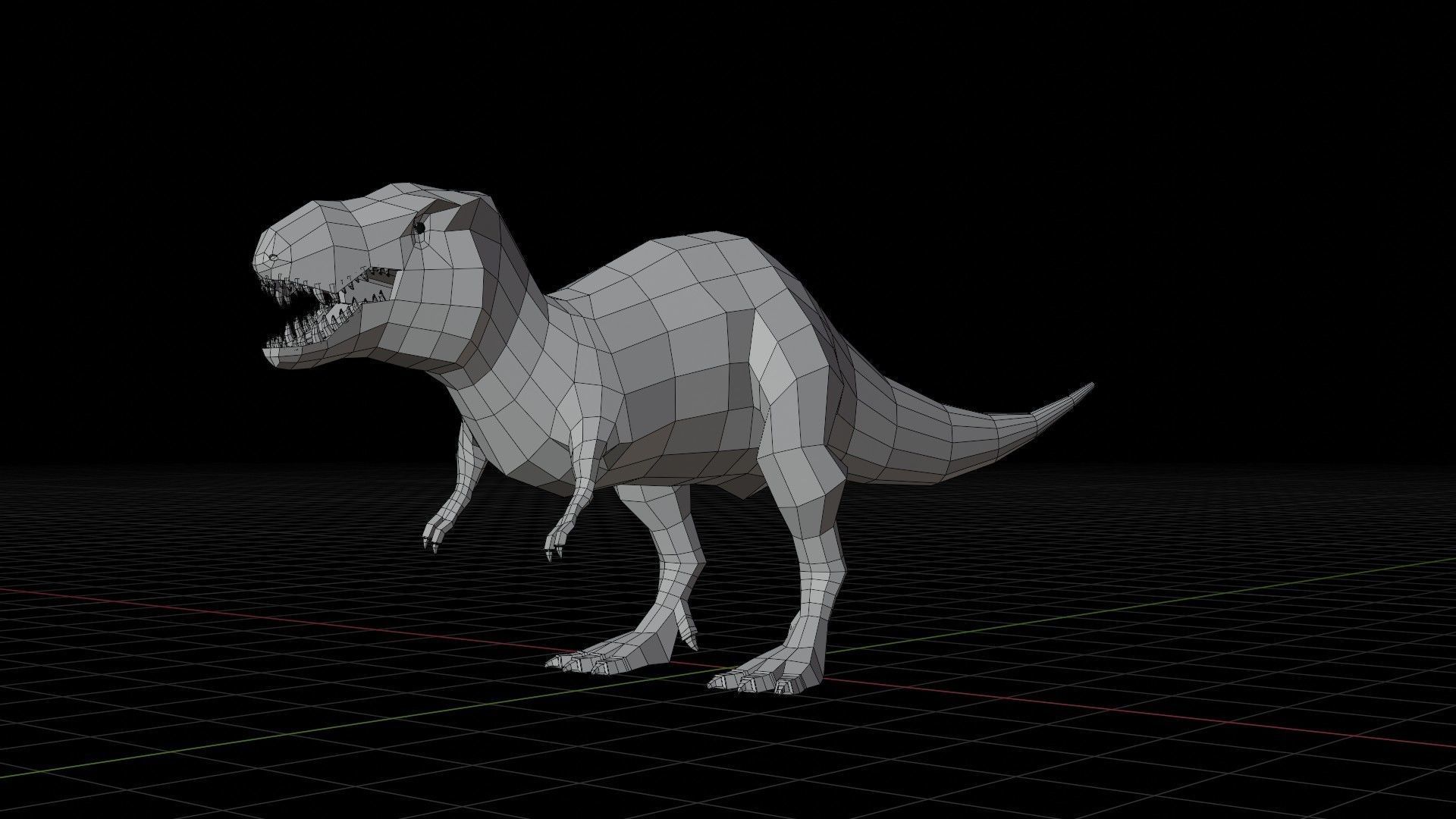Screen dimensions: 1456x819
Task: Click the black eye of the T-Rex model
Action: point(419,227)
